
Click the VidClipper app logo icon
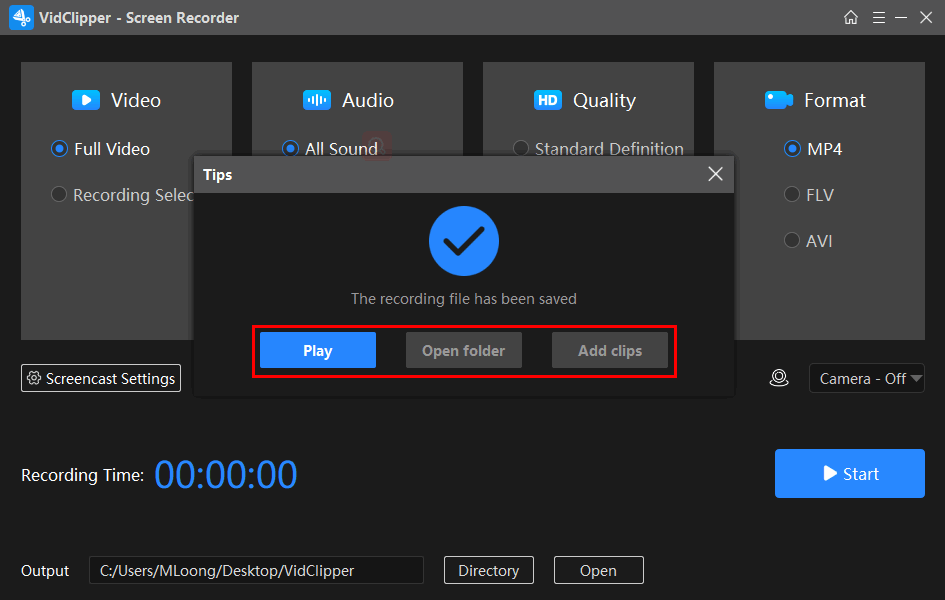tap(21, 18)
